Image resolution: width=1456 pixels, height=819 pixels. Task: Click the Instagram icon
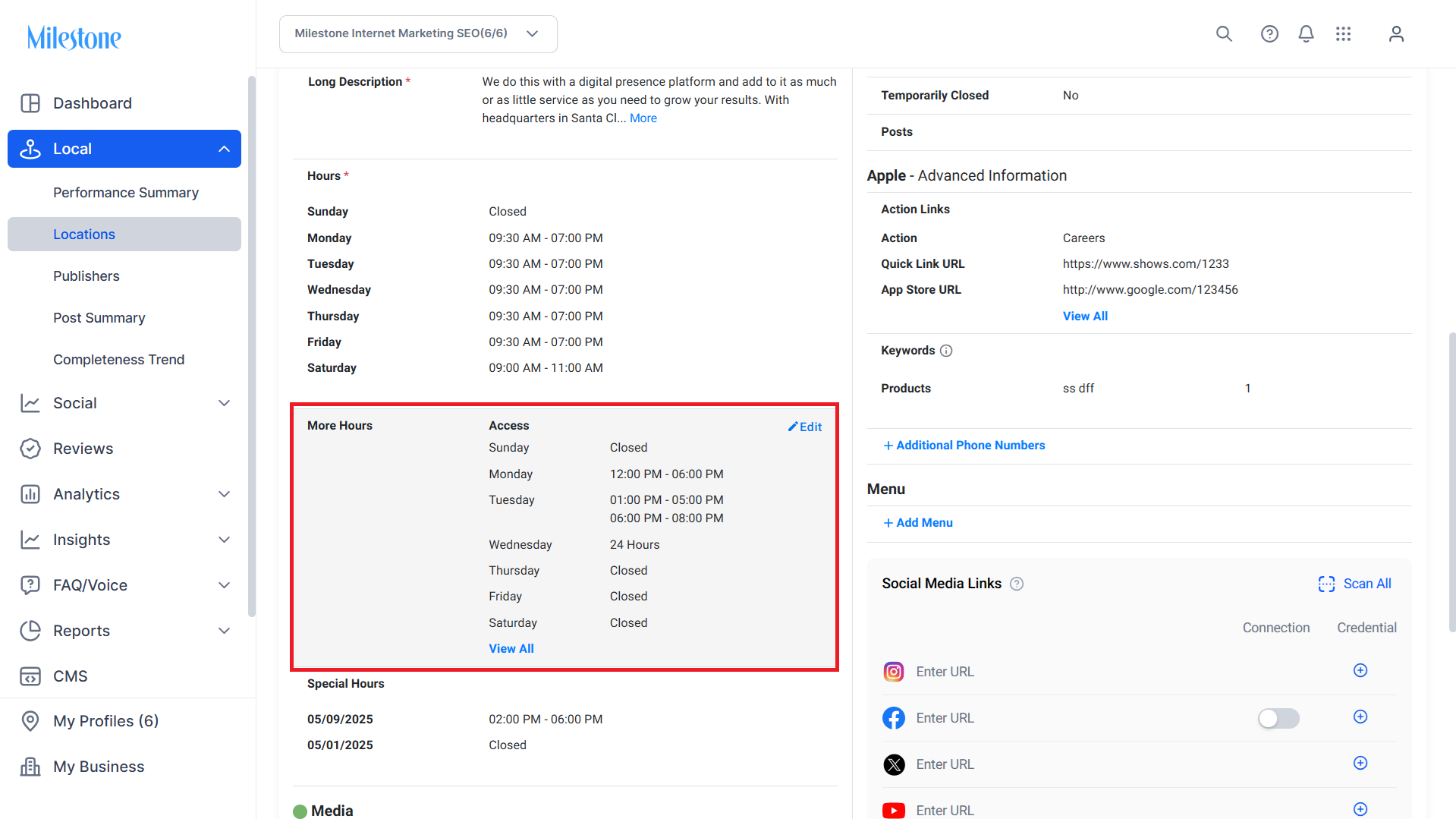click(894, 672)
